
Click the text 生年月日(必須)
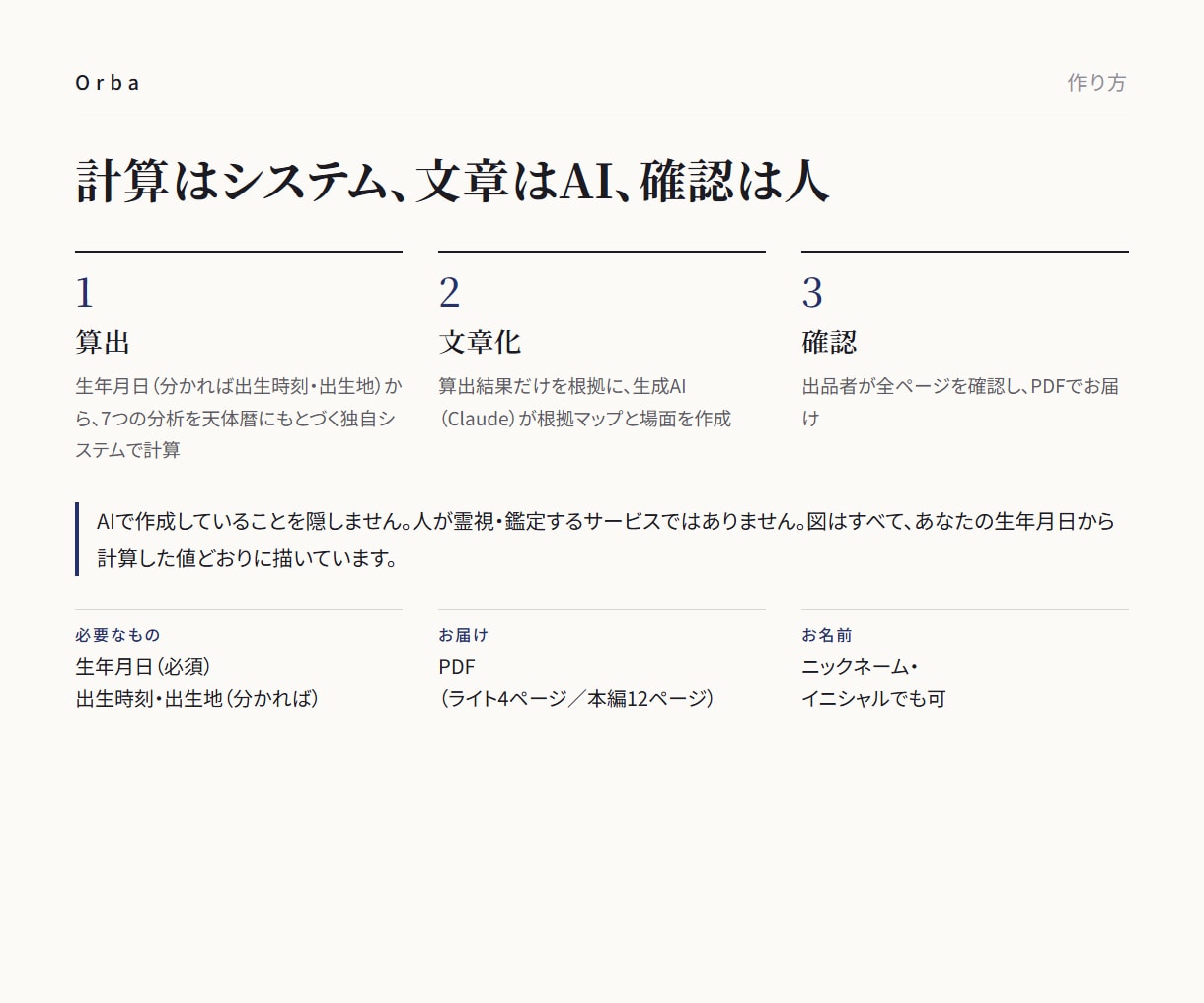pos(143,667)
